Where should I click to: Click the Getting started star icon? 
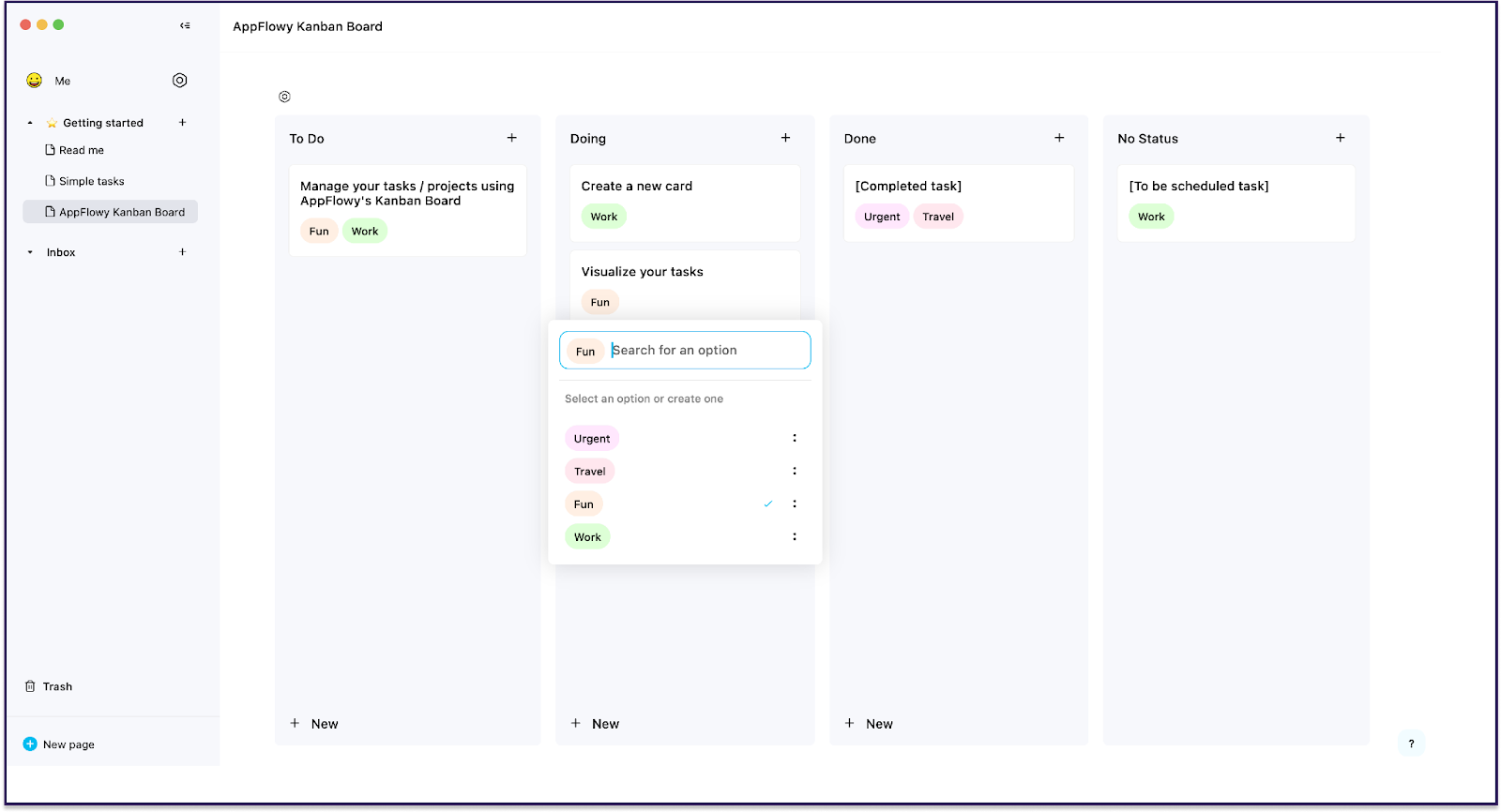[52, 123]
